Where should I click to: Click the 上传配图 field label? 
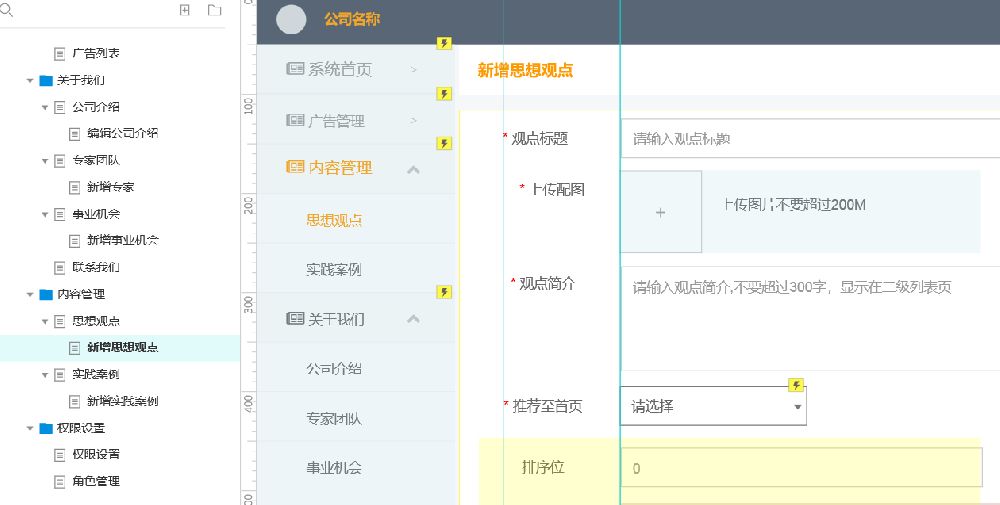pyautogui.click(x=558, y=189)
